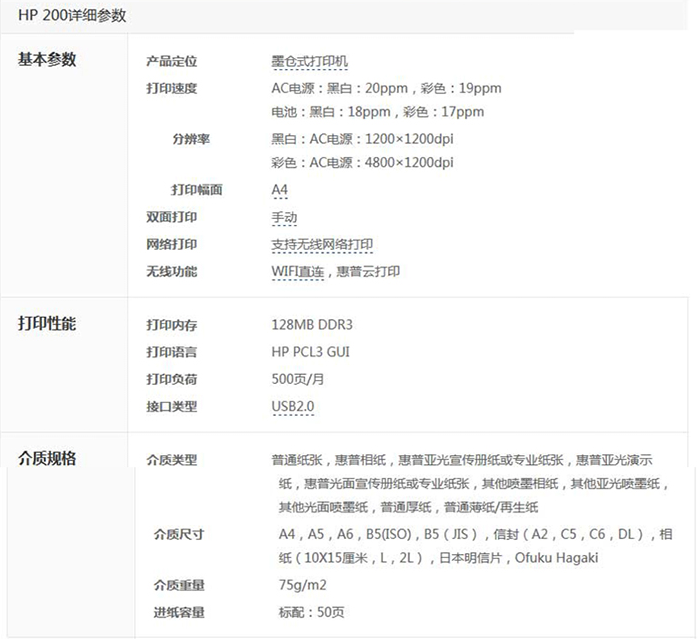Screen dimensions: 698x639
Task: Click the 墨仓式打印机 link
Action: (x=309, y=62)
